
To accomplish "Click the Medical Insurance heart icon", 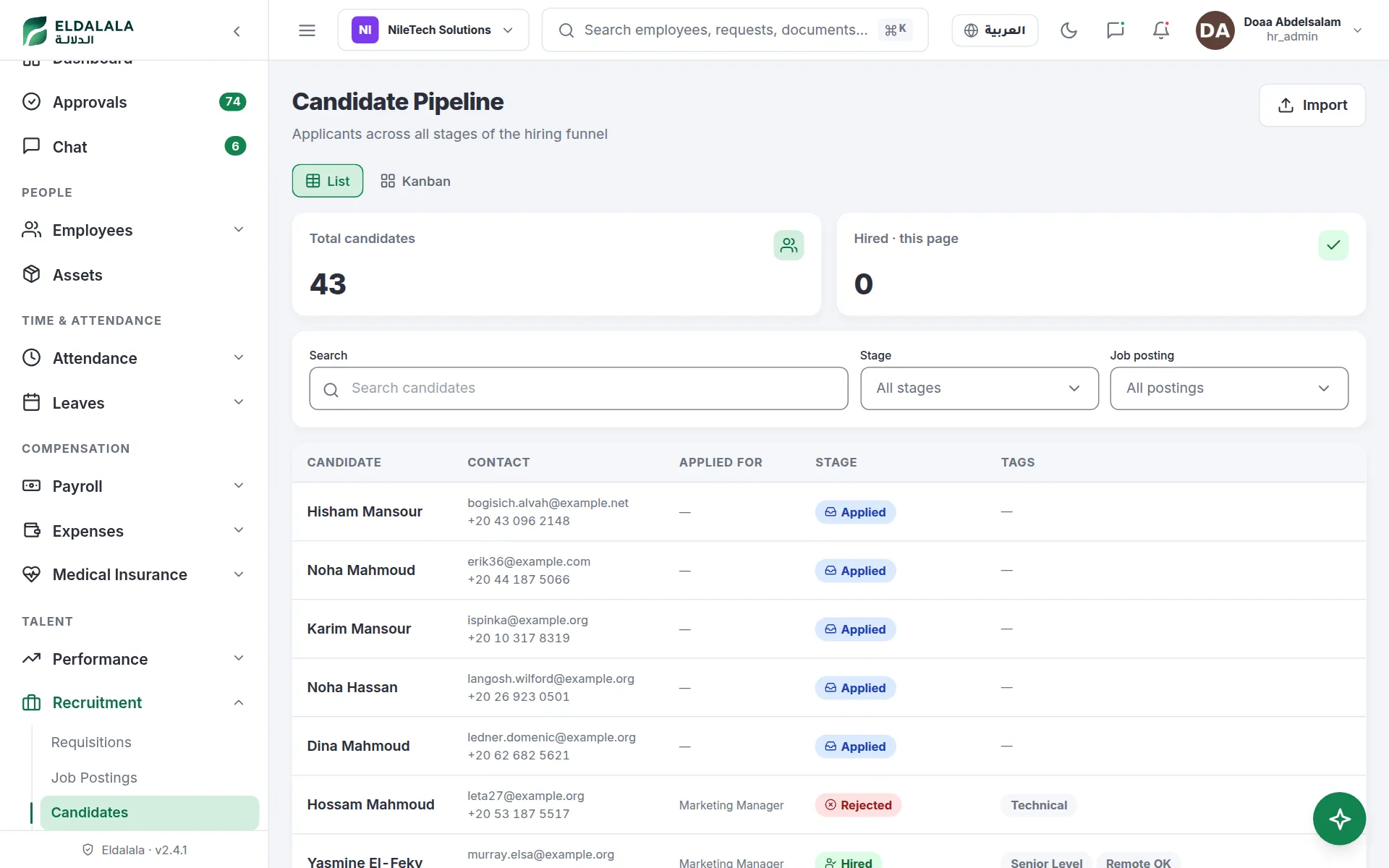I will pos(31,574).
